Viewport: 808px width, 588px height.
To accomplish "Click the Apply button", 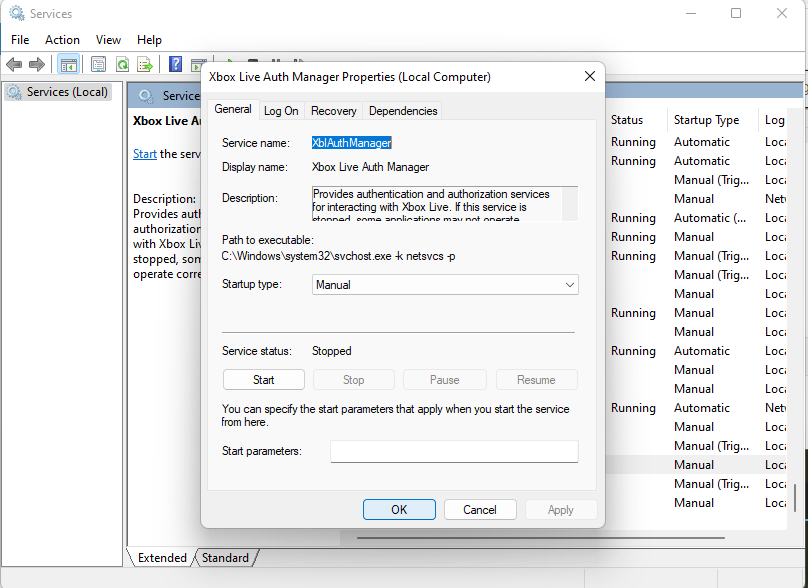I will point(561,510).
